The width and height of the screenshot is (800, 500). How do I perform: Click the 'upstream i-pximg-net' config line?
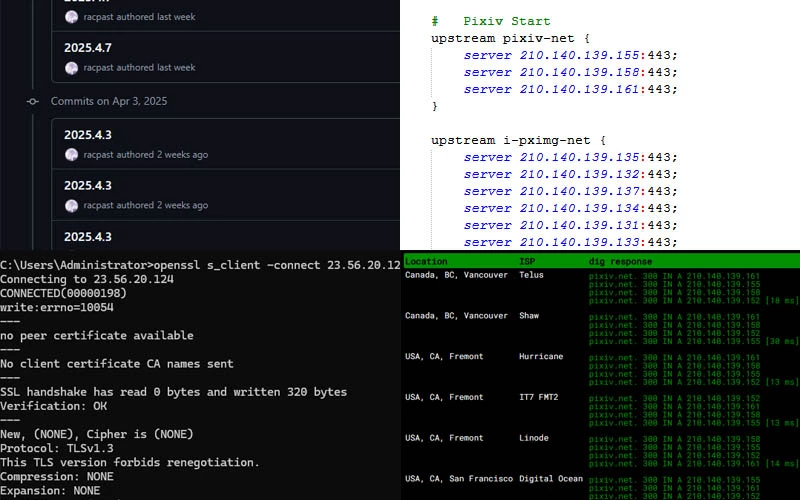pyautogui.click(x=519, y=140)
